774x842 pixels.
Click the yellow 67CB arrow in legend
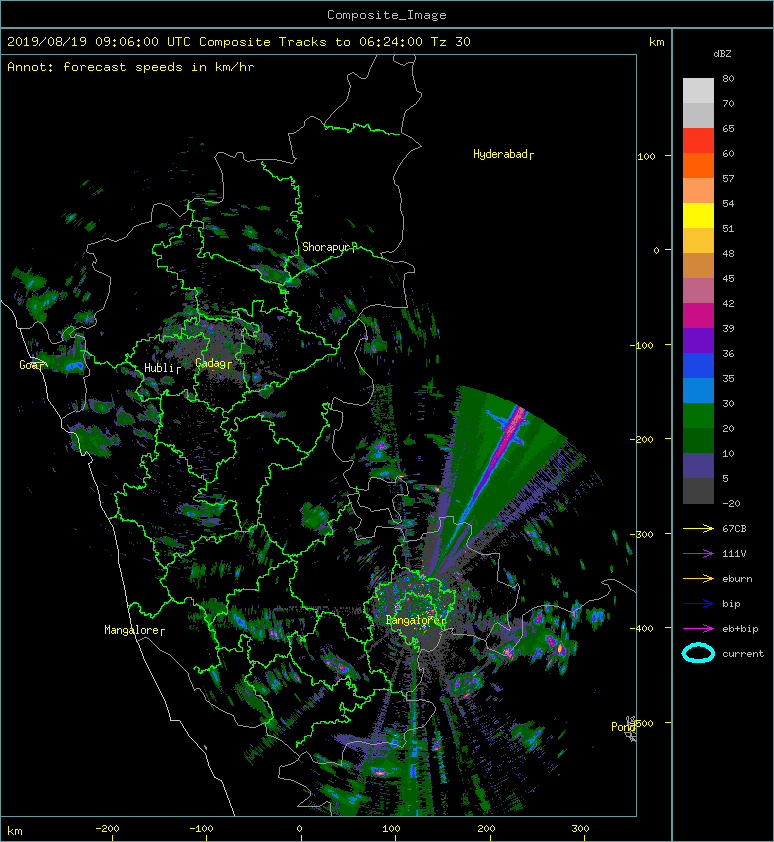(698, 528)
